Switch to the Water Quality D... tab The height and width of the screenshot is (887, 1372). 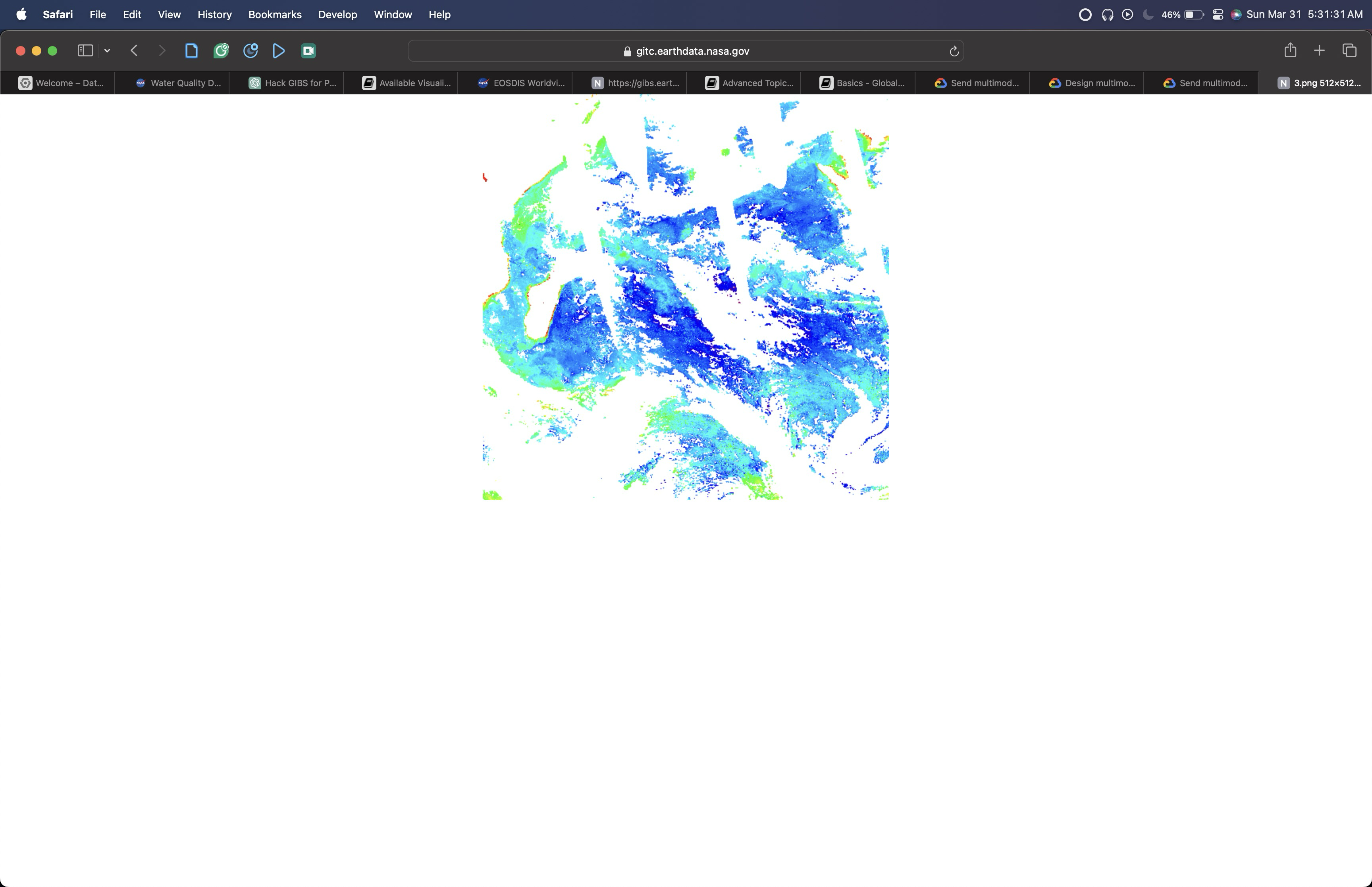coord(179,83)
